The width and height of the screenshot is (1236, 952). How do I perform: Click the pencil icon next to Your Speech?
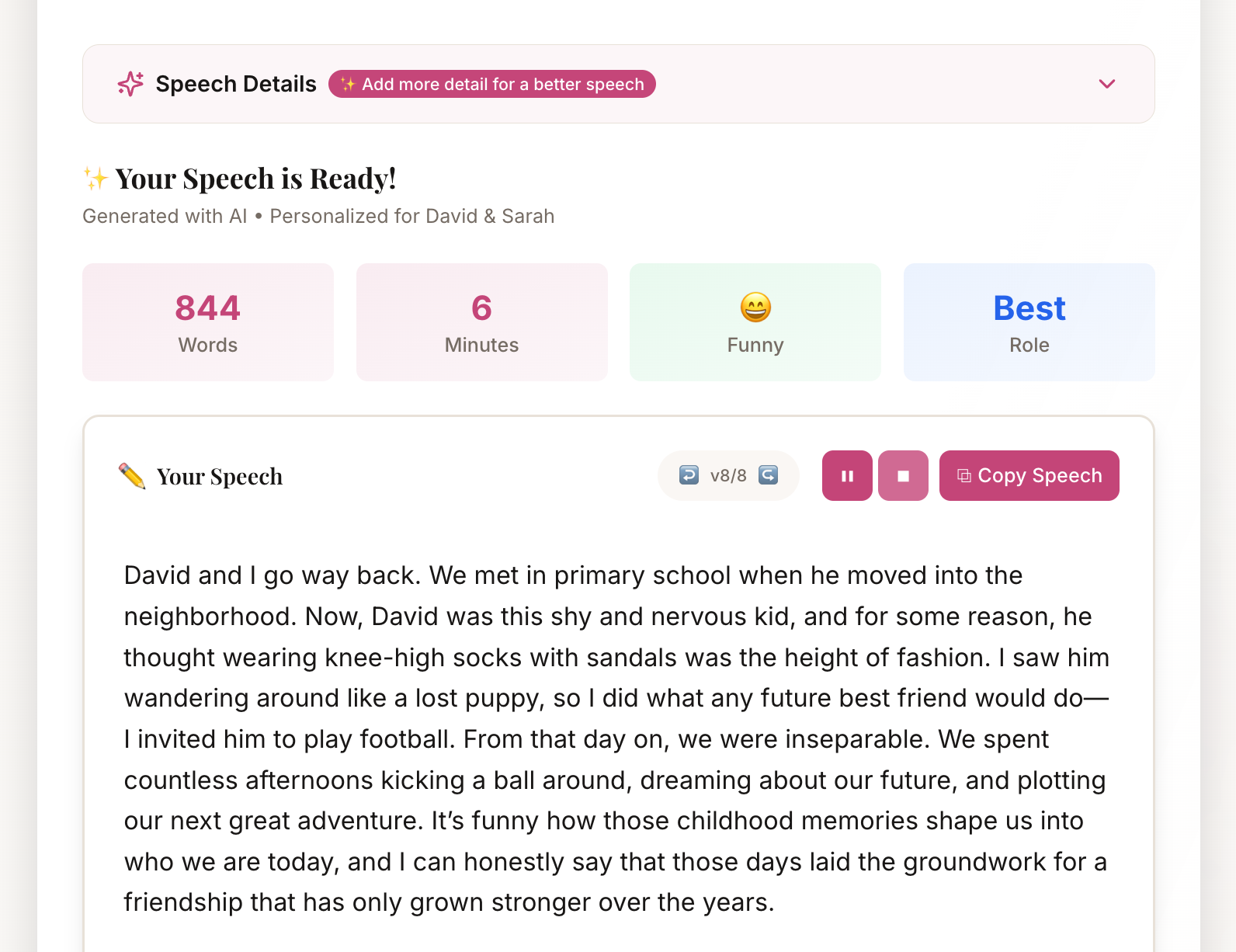[132, 475]
